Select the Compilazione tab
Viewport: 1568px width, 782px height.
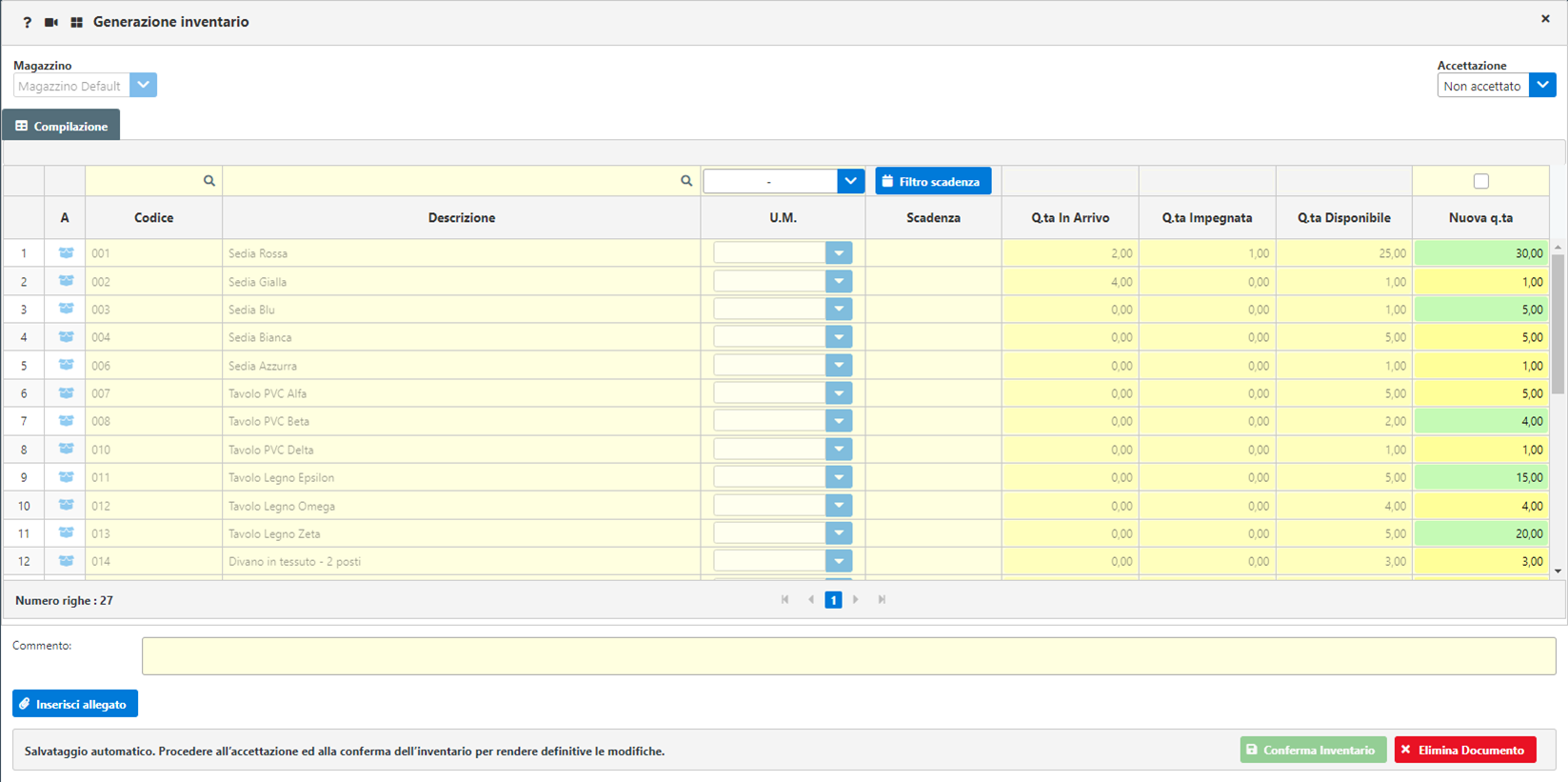[x=61, y=126]
